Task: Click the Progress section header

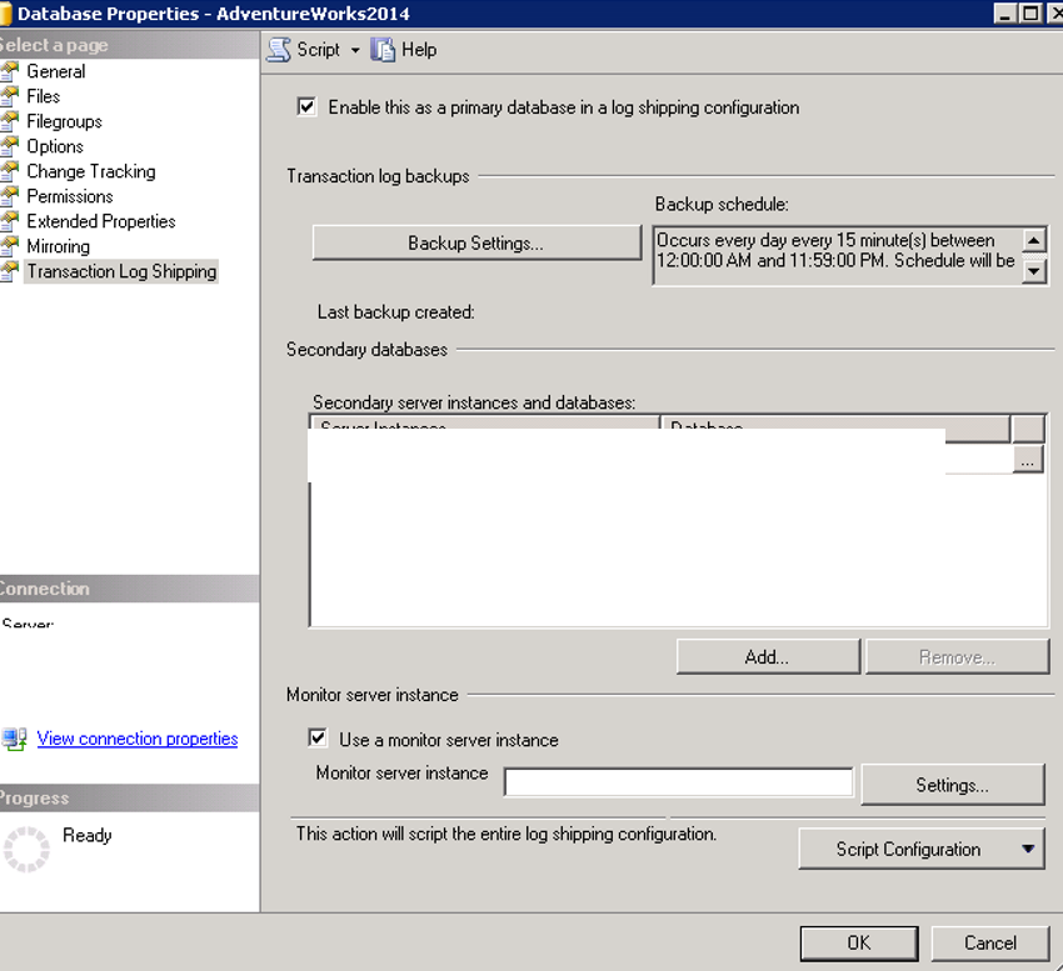Action: coord(129,798)
